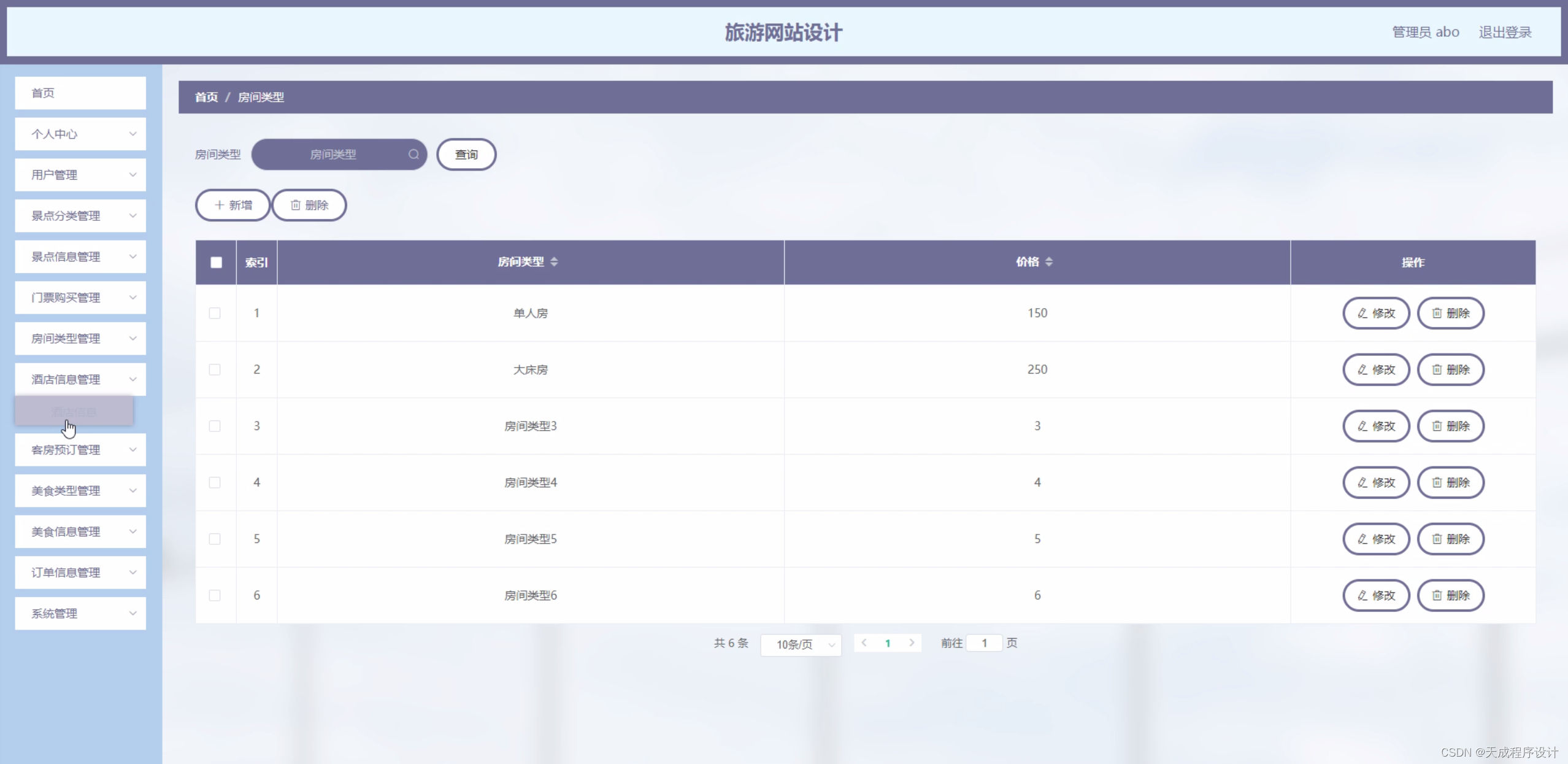Expand 用户管理 sidebar menu
The image size is (1568, 764).
pos(80,175)
